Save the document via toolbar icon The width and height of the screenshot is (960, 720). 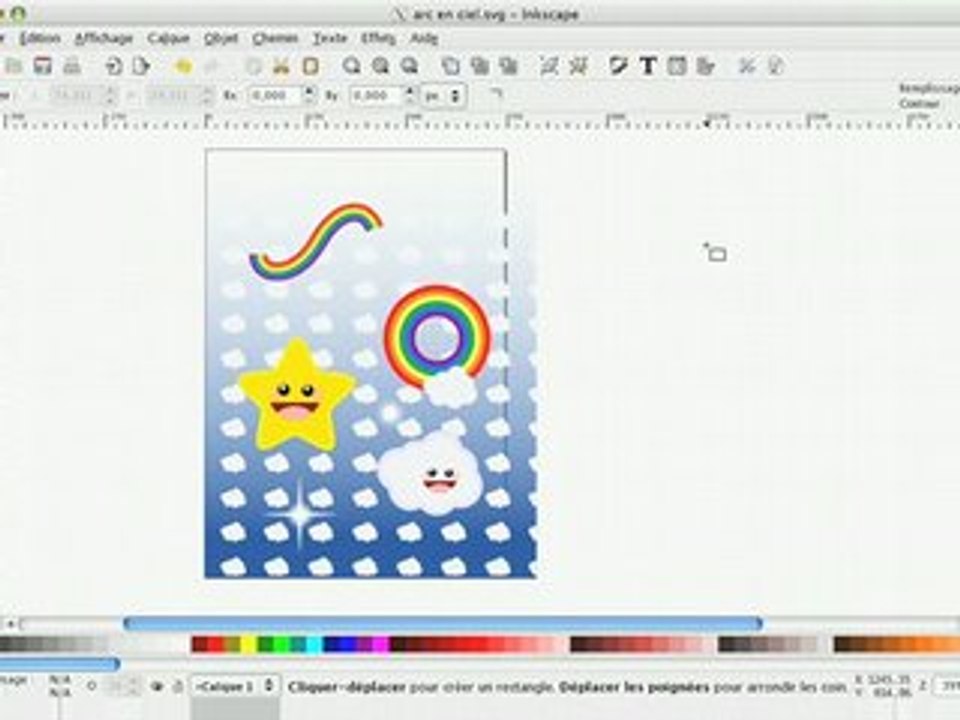[x=42, y=66]
